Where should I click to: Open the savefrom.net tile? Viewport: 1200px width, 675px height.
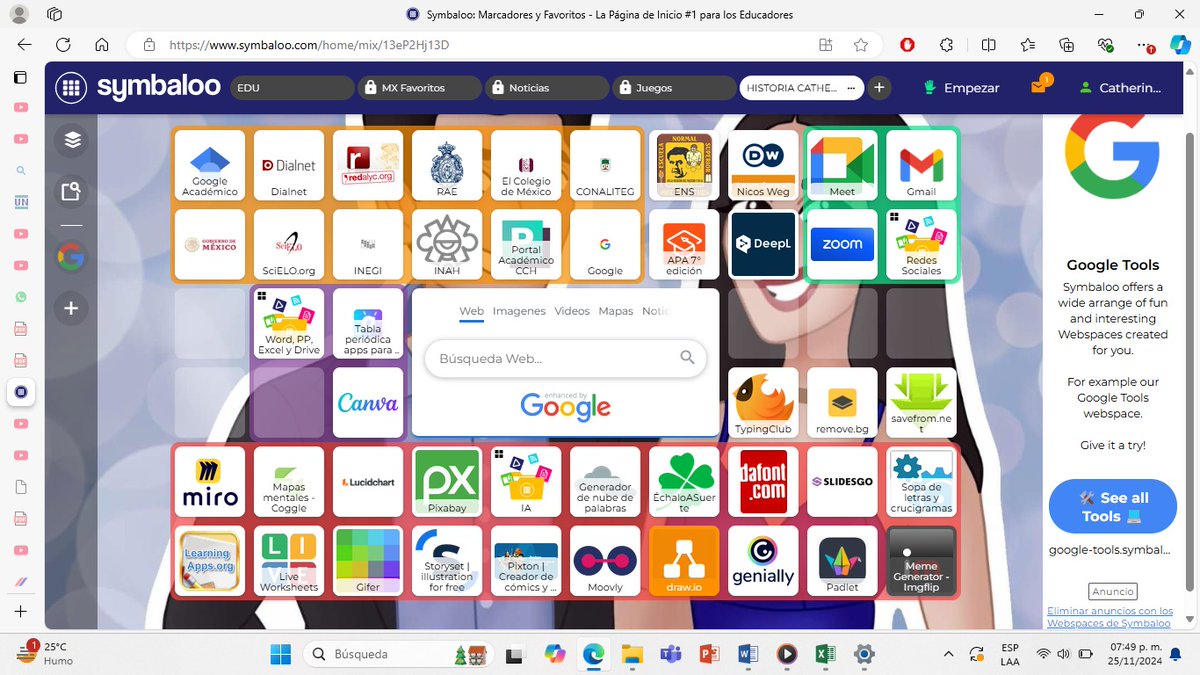pos(921,402)
